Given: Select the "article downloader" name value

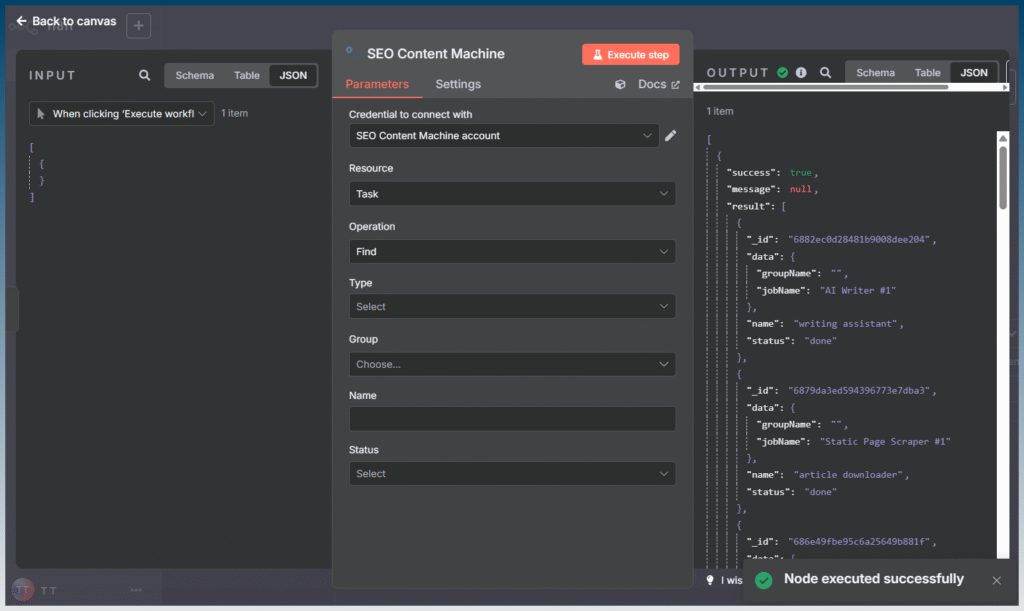Looking at the screenshot, I should (x=848, y=475).
